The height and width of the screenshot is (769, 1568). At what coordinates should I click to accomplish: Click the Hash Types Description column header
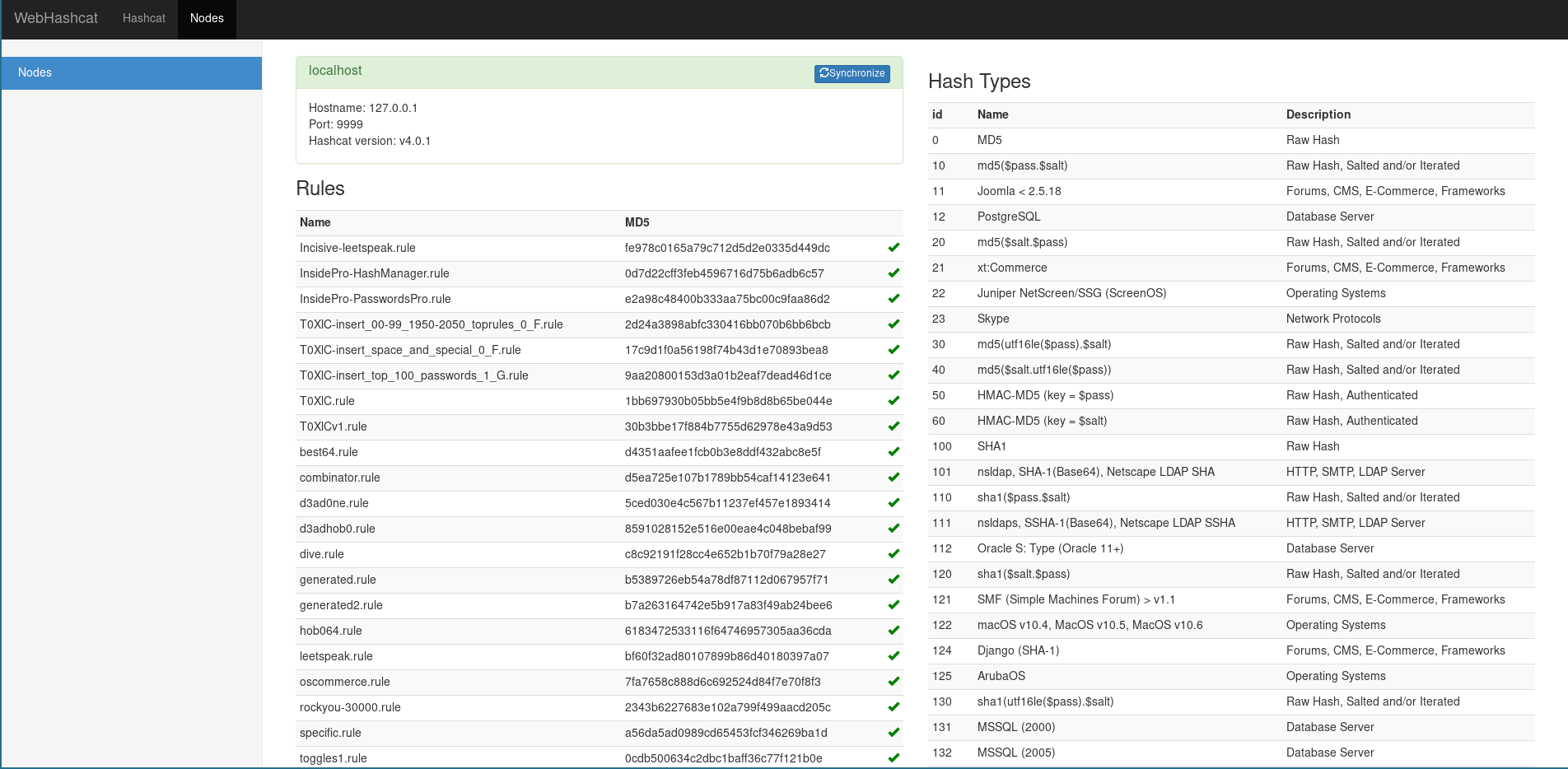click(x=1318, y=114)
